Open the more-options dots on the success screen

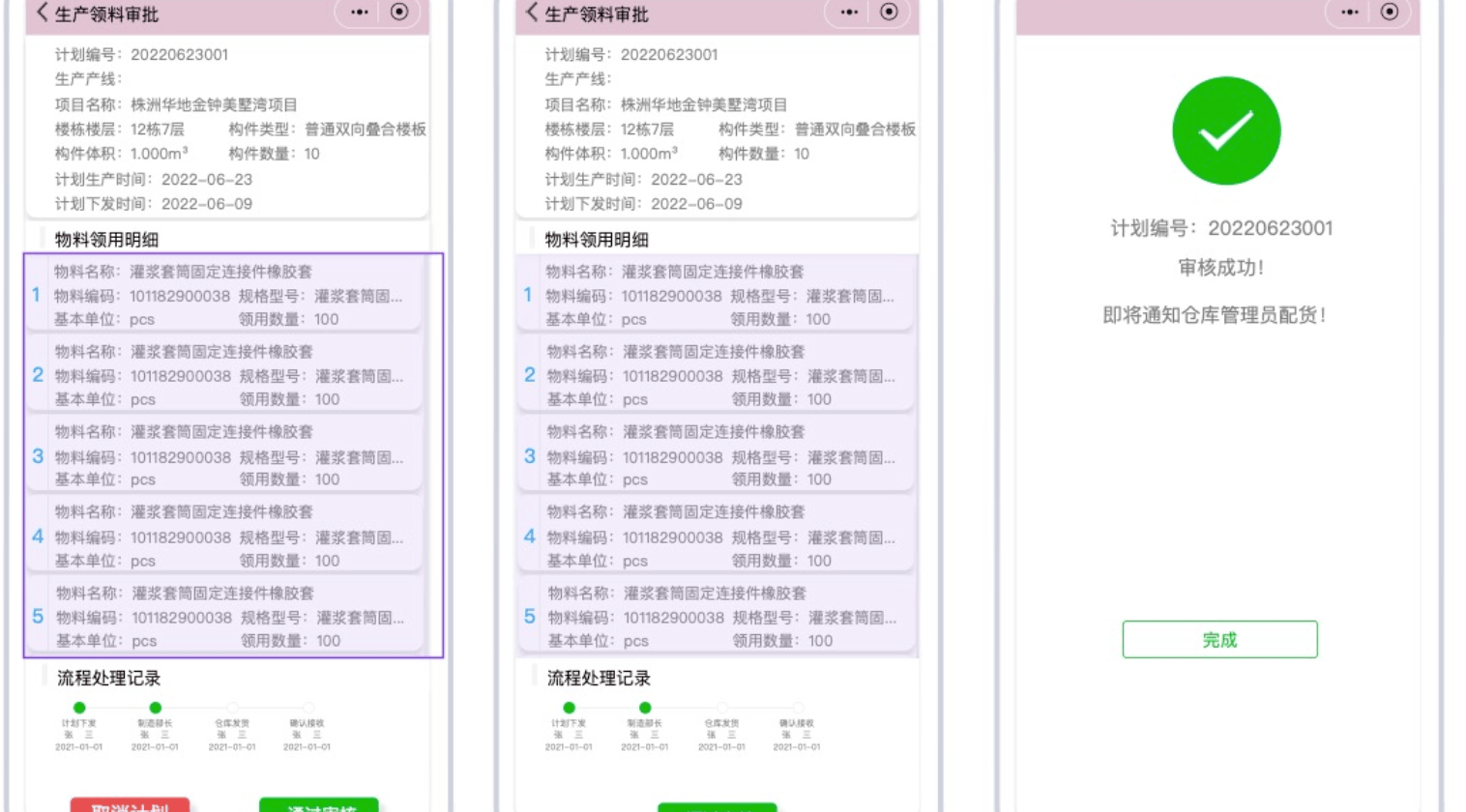click(x=1350, y=13)
